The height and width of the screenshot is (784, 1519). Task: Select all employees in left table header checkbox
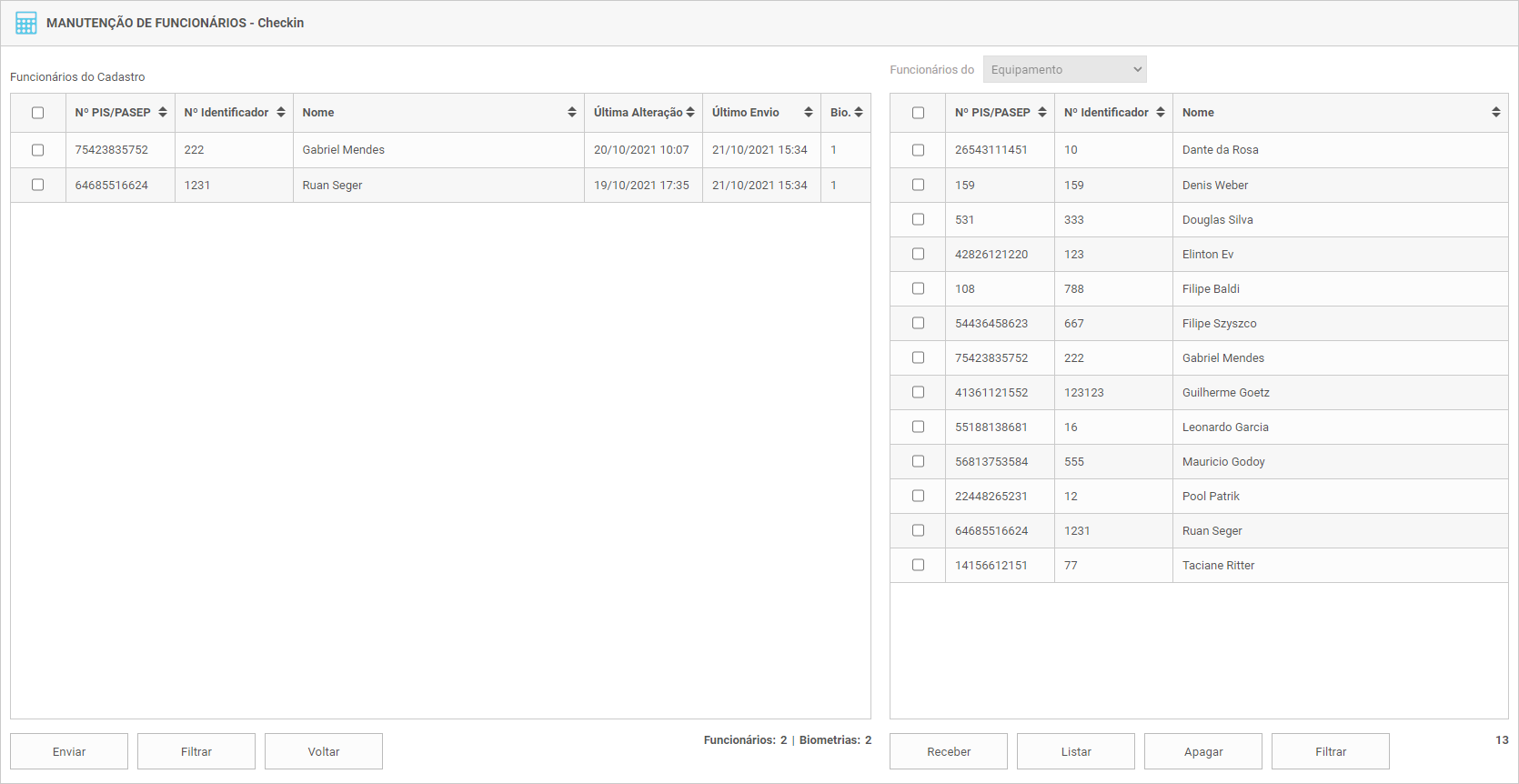[38, 113]
